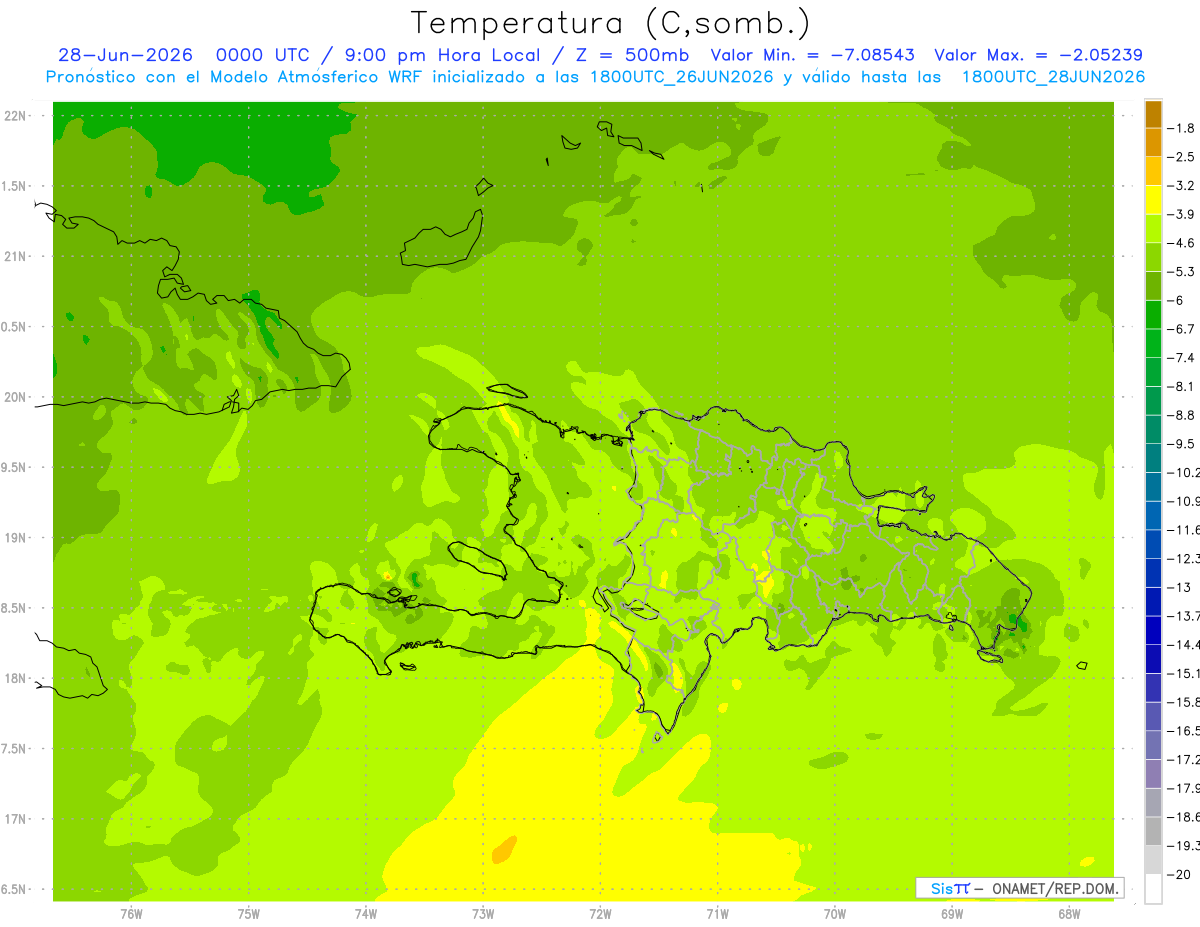Image resolution: width=1200 pixels, height=927 pixels.
Task: Pick the grey swatch between -18.6 and -19.3
Action: pyautogui.click(x=1153, y=831)
